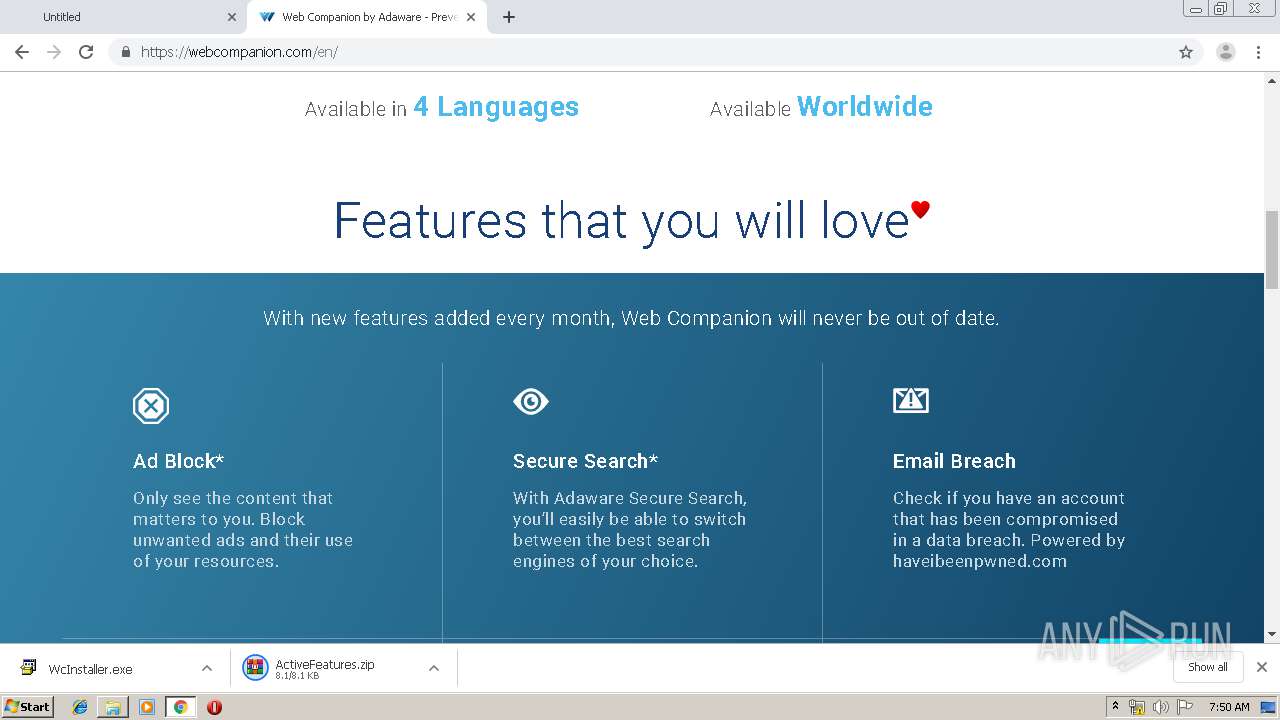Open downloaded WcInstaller.exe
Image resolution: width=1280 pixels, height=720 pixels.
click(x=90, y=669)
